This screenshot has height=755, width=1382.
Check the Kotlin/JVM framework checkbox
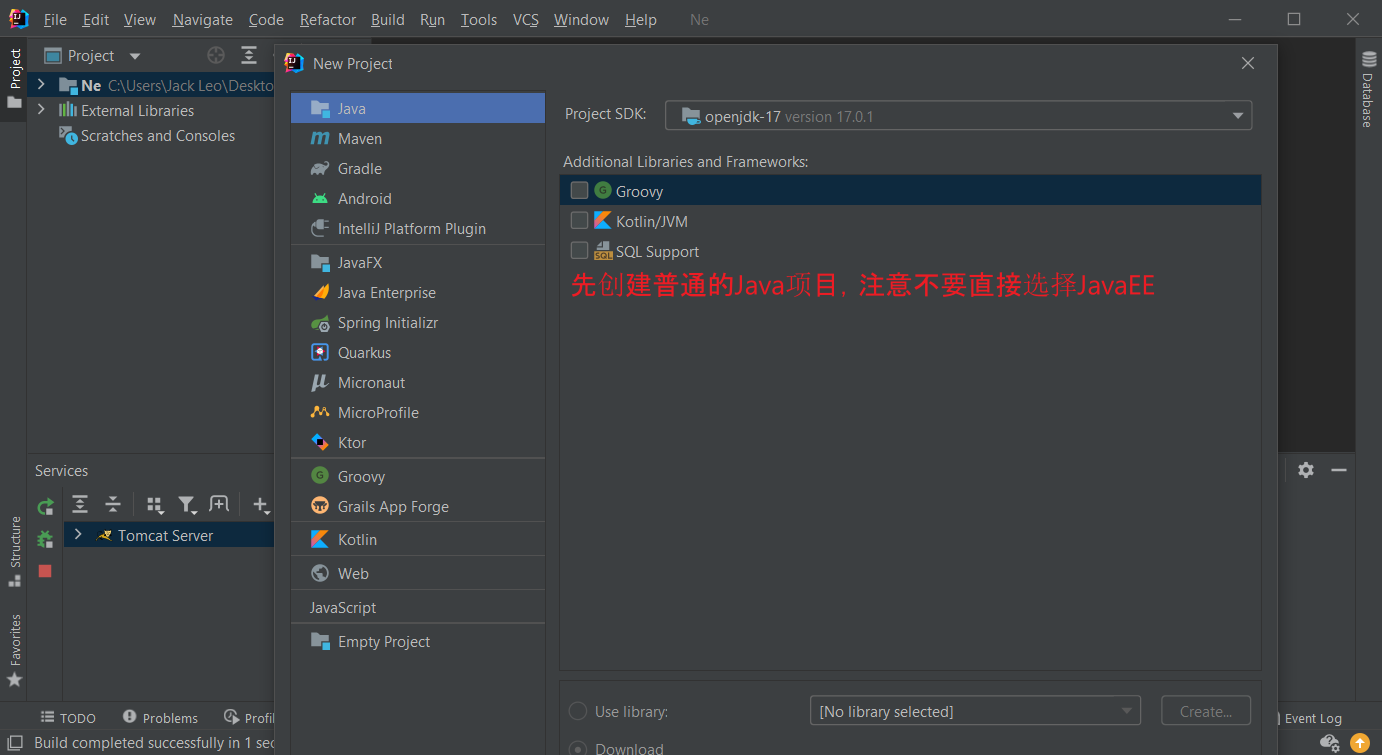[579, 220]
